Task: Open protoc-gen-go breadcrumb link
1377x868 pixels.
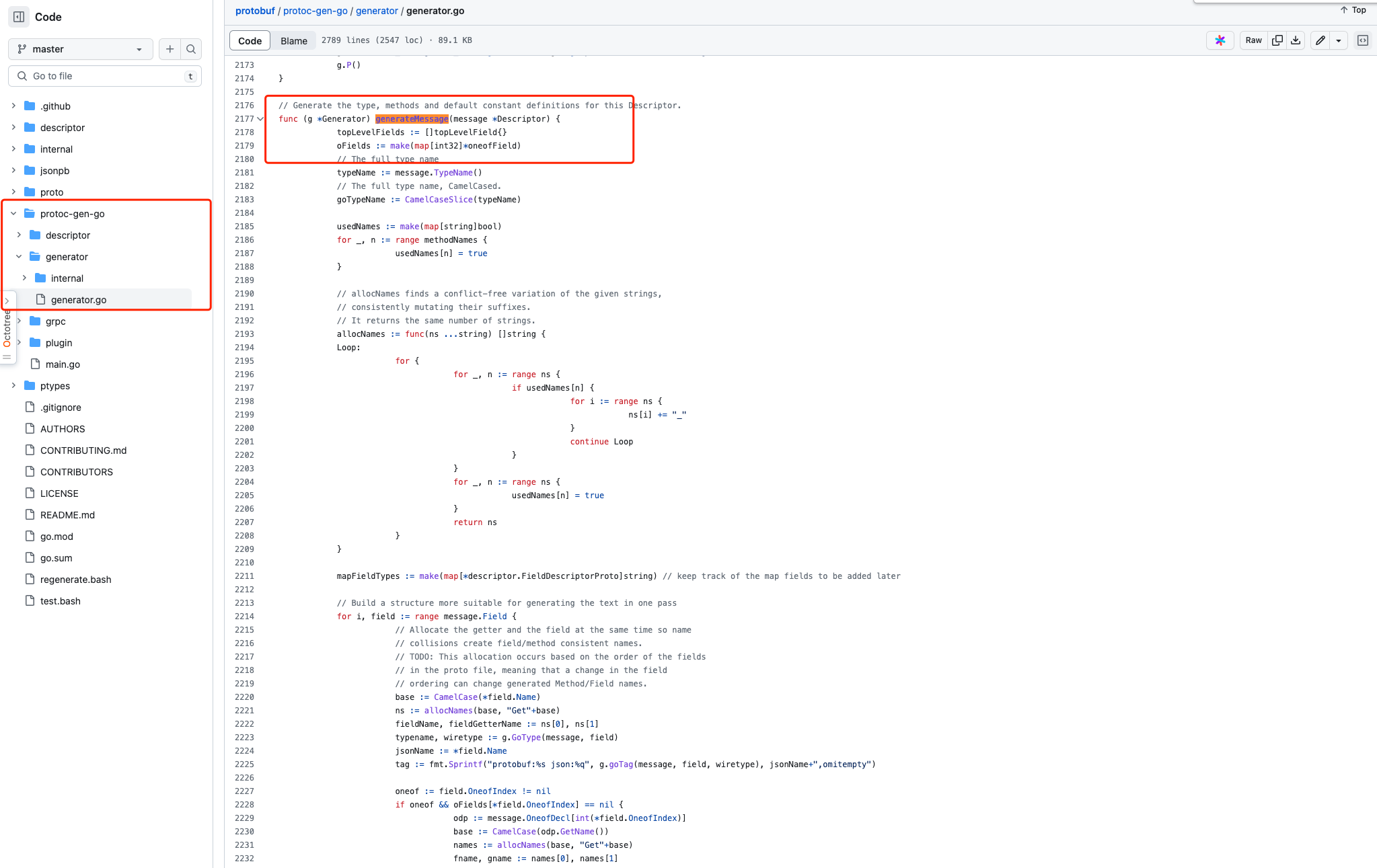Action: pyautogui.click(x=315, y=11)
